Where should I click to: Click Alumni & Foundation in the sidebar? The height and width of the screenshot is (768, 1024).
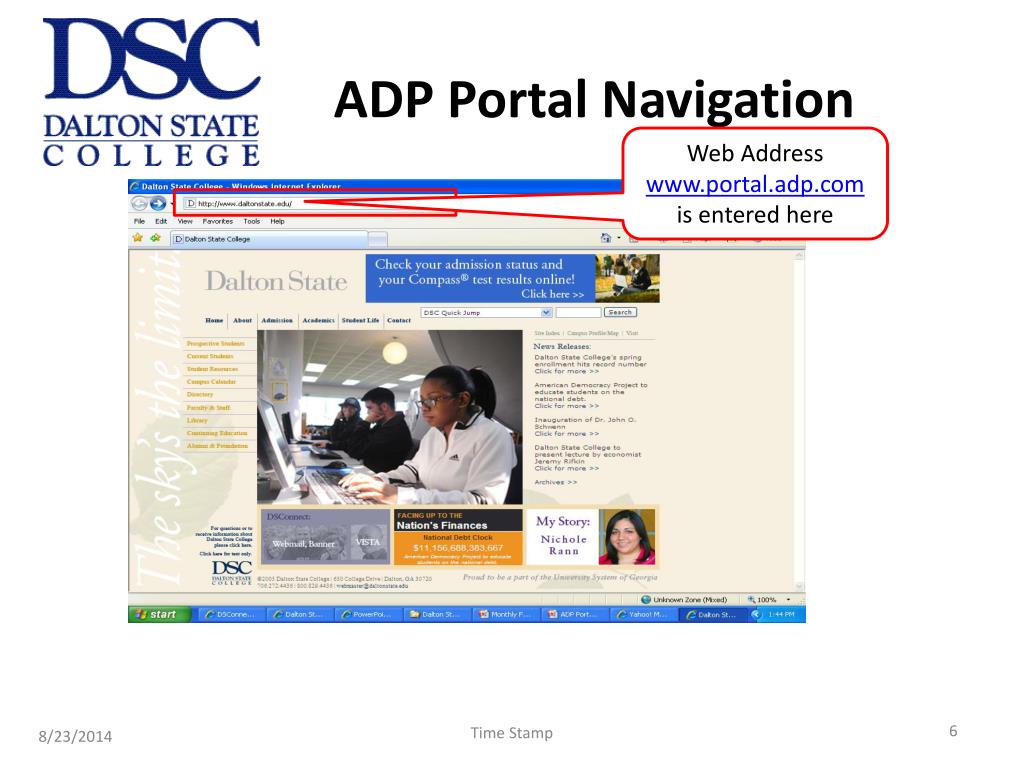217,446
